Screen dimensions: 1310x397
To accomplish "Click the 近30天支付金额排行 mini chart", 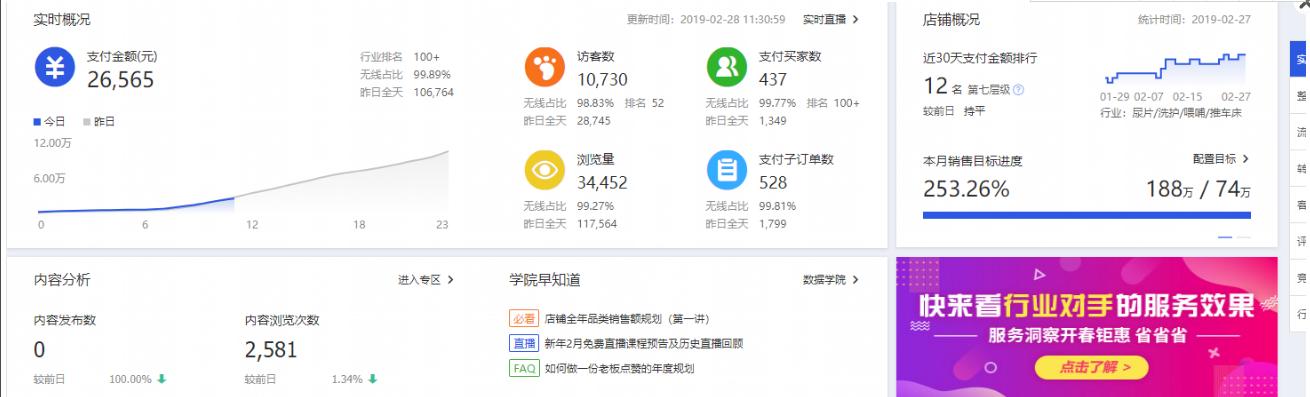I will tap(1175, 69).
